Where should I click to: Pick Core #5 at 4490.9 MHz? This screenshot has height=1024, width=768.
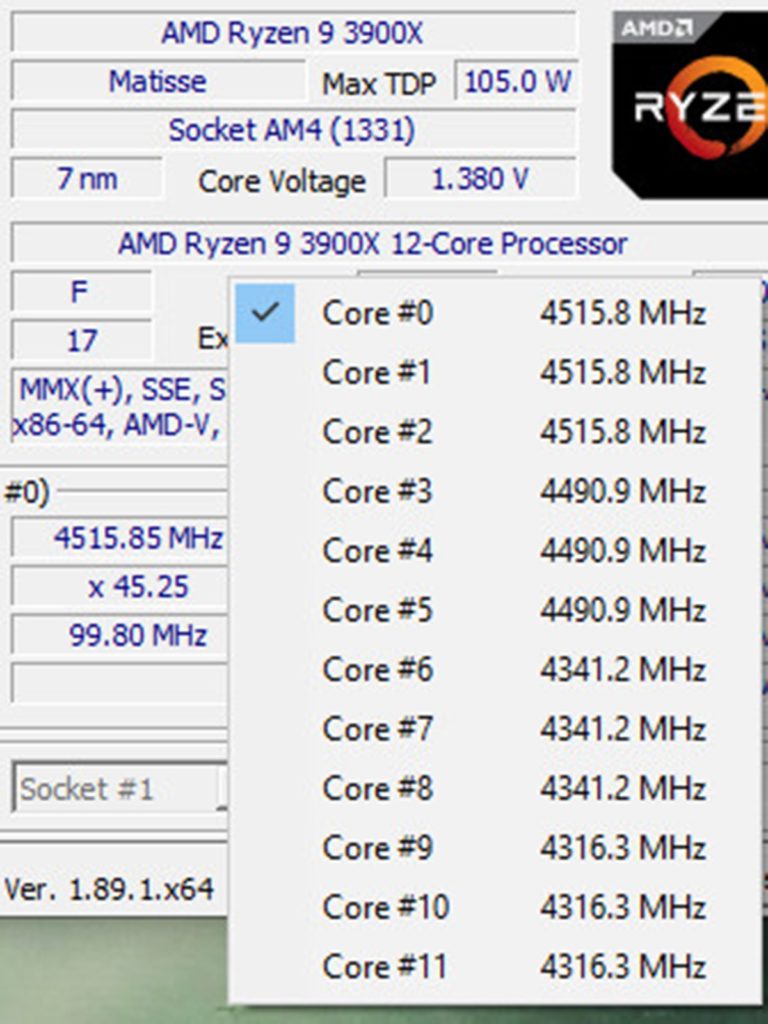click(x=494, y=610)
